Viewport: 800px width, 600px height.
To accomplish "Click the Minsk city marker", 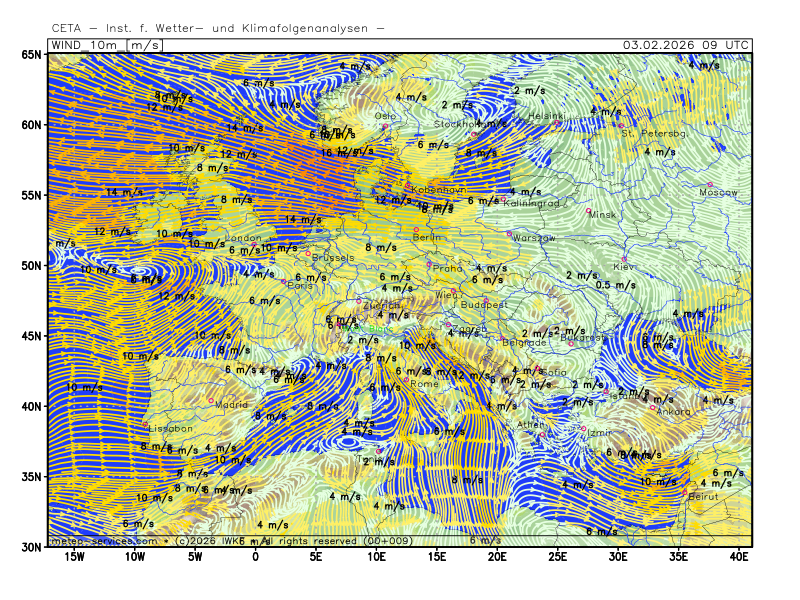I will [x=589, y=210].
